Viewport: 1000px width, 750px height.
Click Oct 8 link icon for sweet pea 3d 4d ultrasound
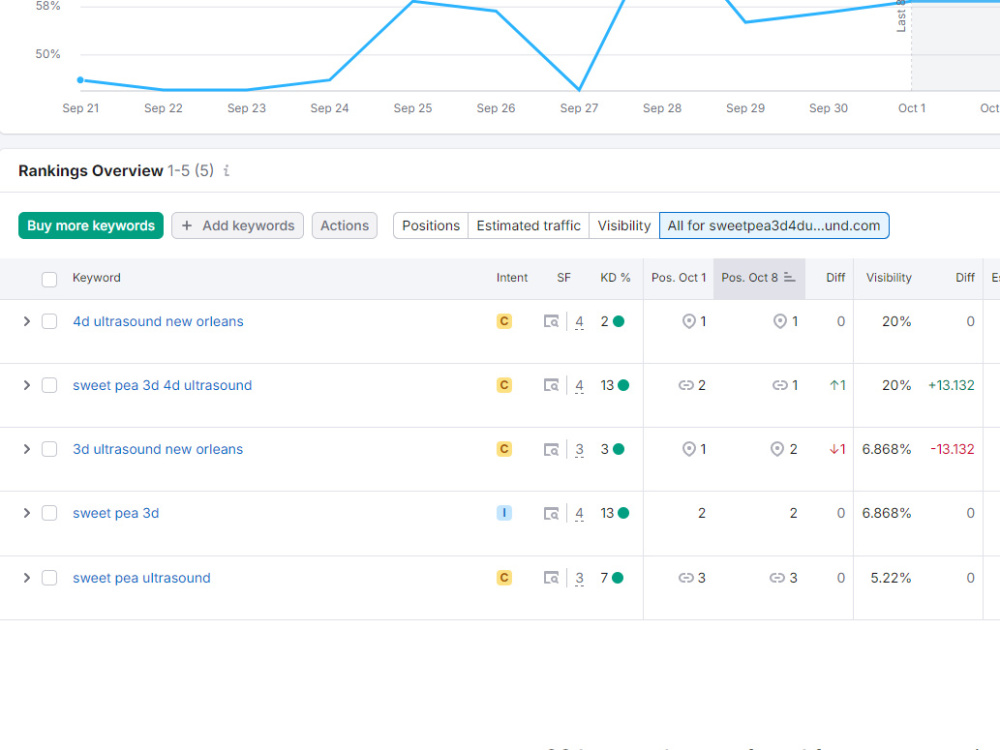(780, 385)
